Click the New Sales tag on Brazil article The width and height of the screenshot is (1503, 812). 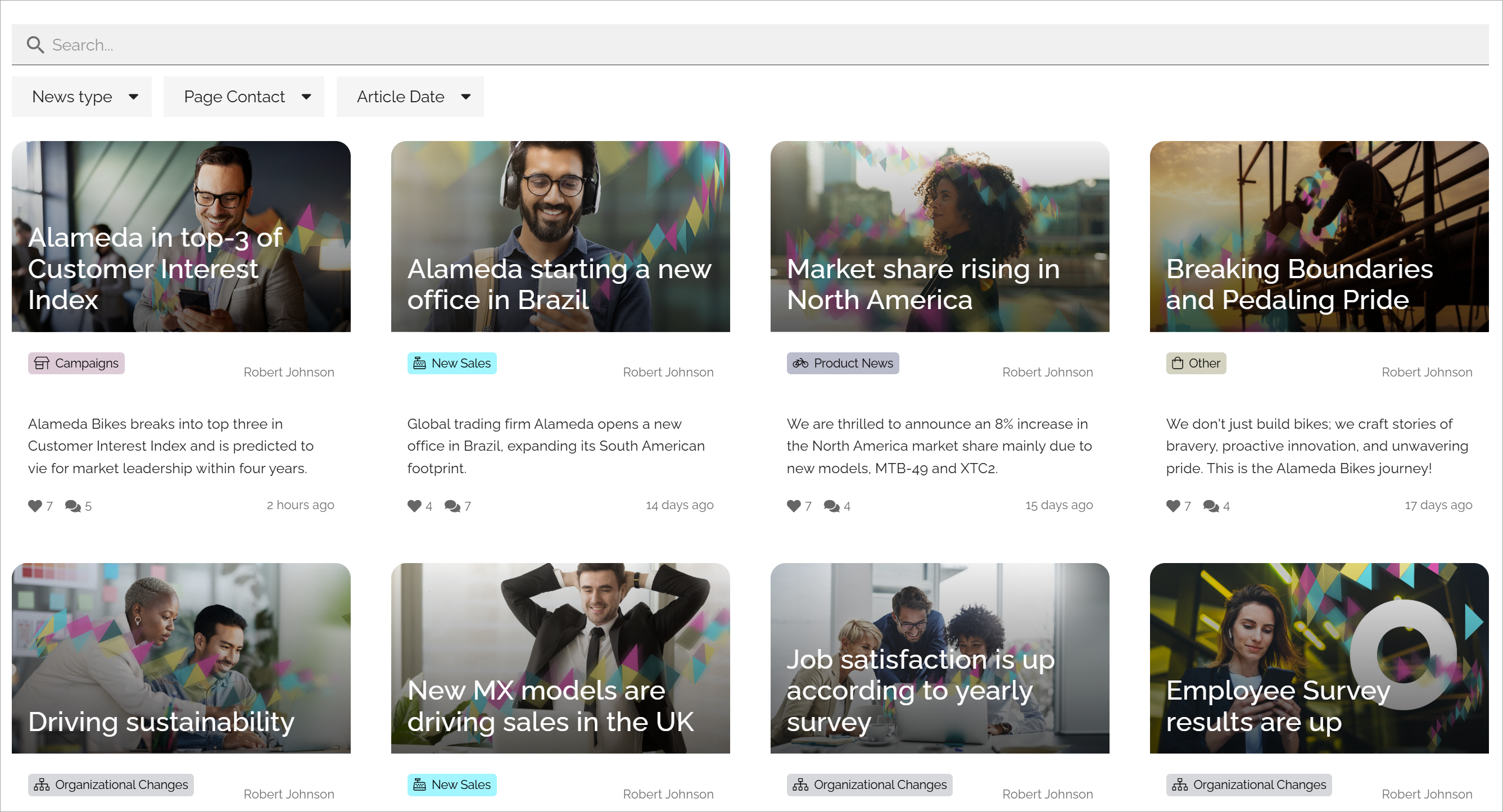(451, 364)
